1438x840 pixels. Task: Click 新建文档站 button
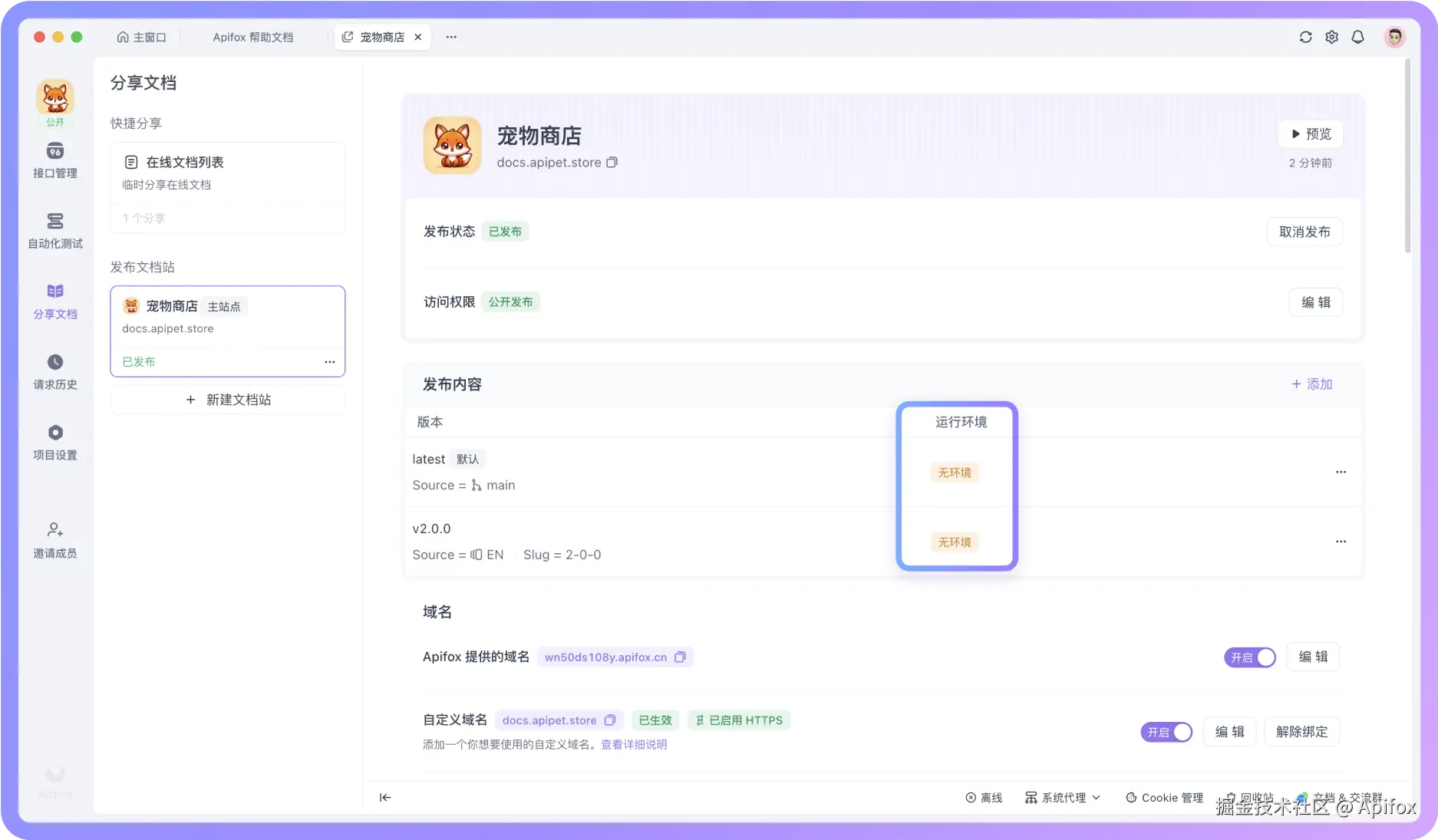point(228,400)
